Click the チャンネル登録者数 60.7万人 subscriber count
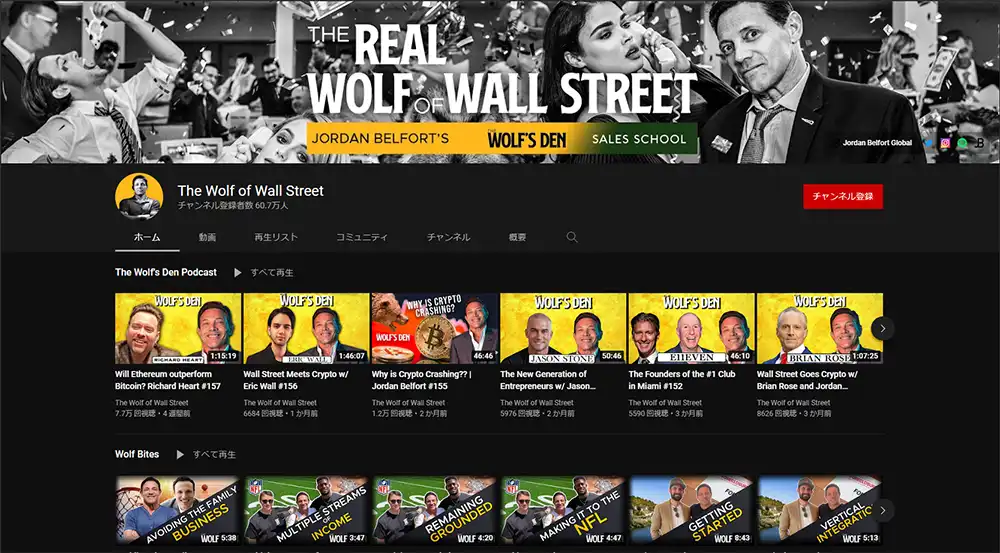Image resolution: width=1000 pixels, height=553 pixels. tap(233, 206)
